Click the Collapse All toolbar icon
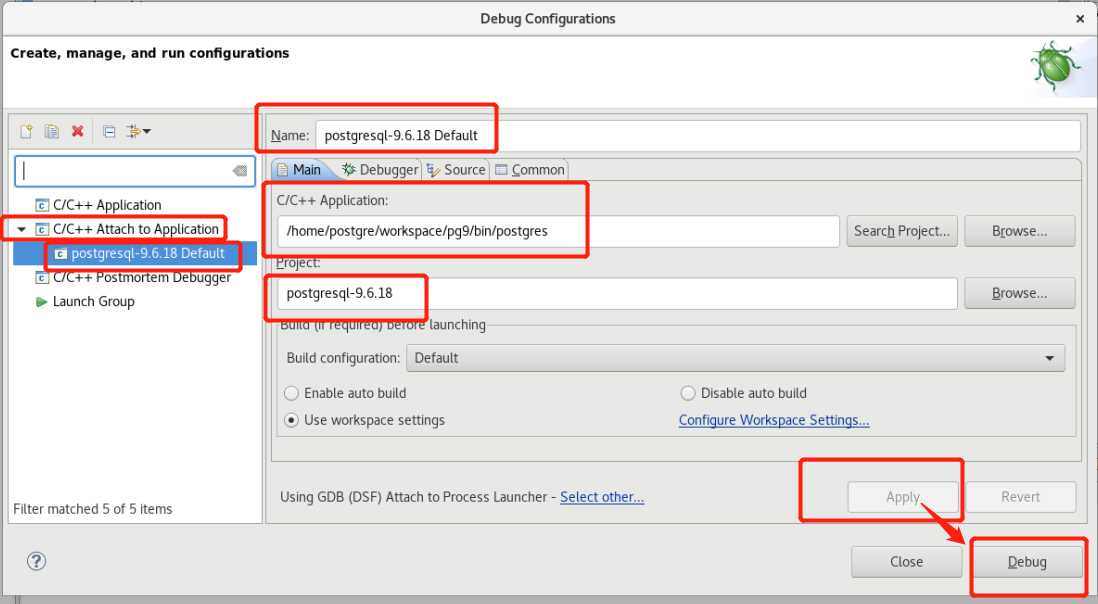Screen dimensions: 1098x604 (x=109, y=131)
